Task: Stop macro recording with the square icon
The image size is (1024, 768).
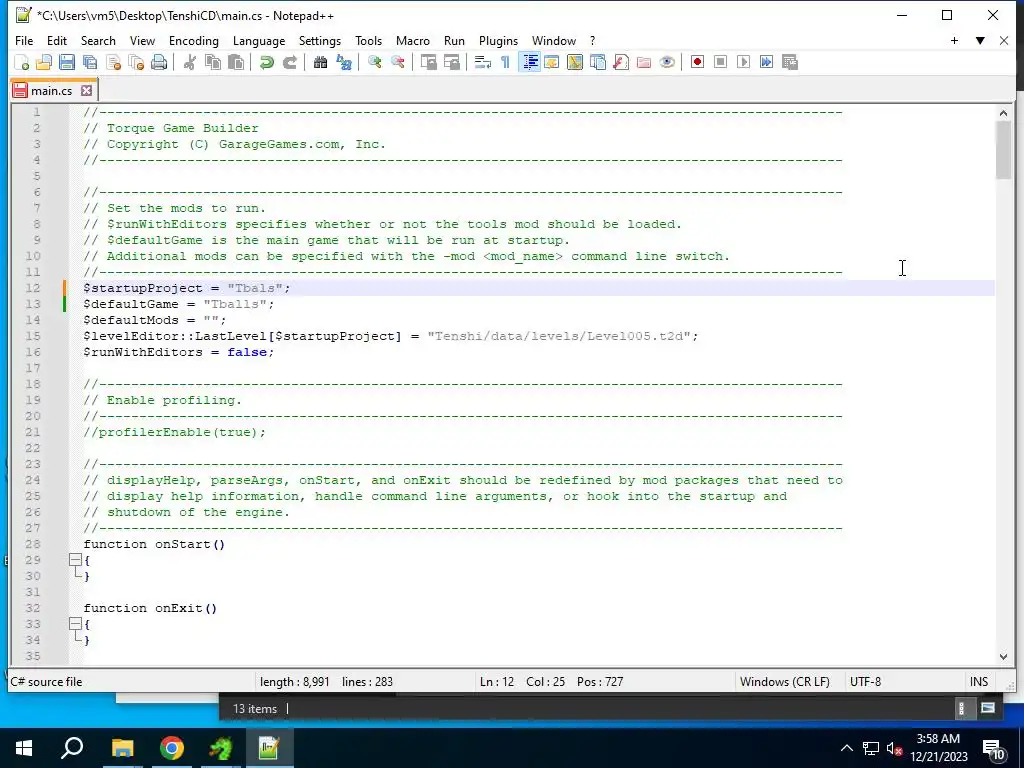Action: 720,62
